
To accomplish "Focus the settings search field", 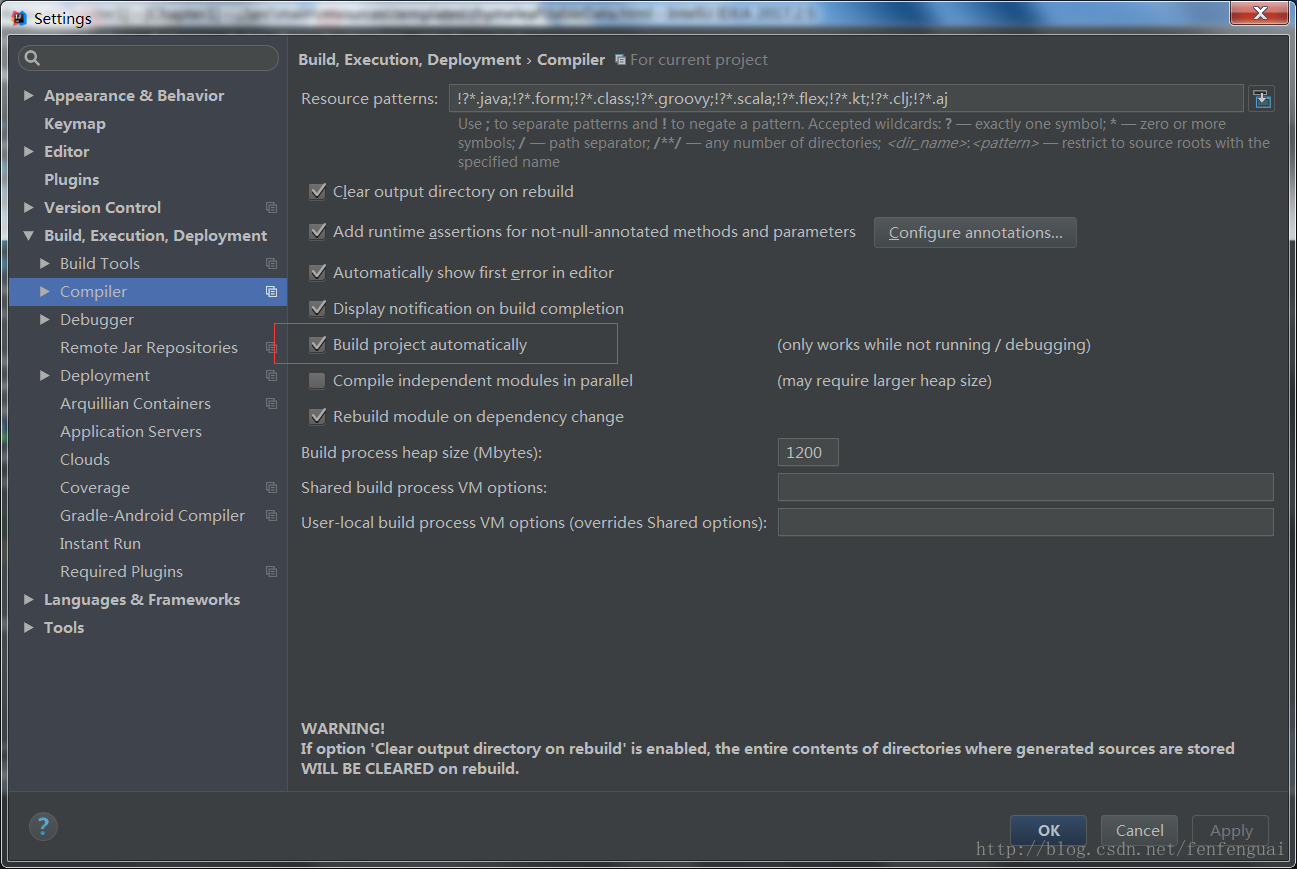I will coord(148,58).
